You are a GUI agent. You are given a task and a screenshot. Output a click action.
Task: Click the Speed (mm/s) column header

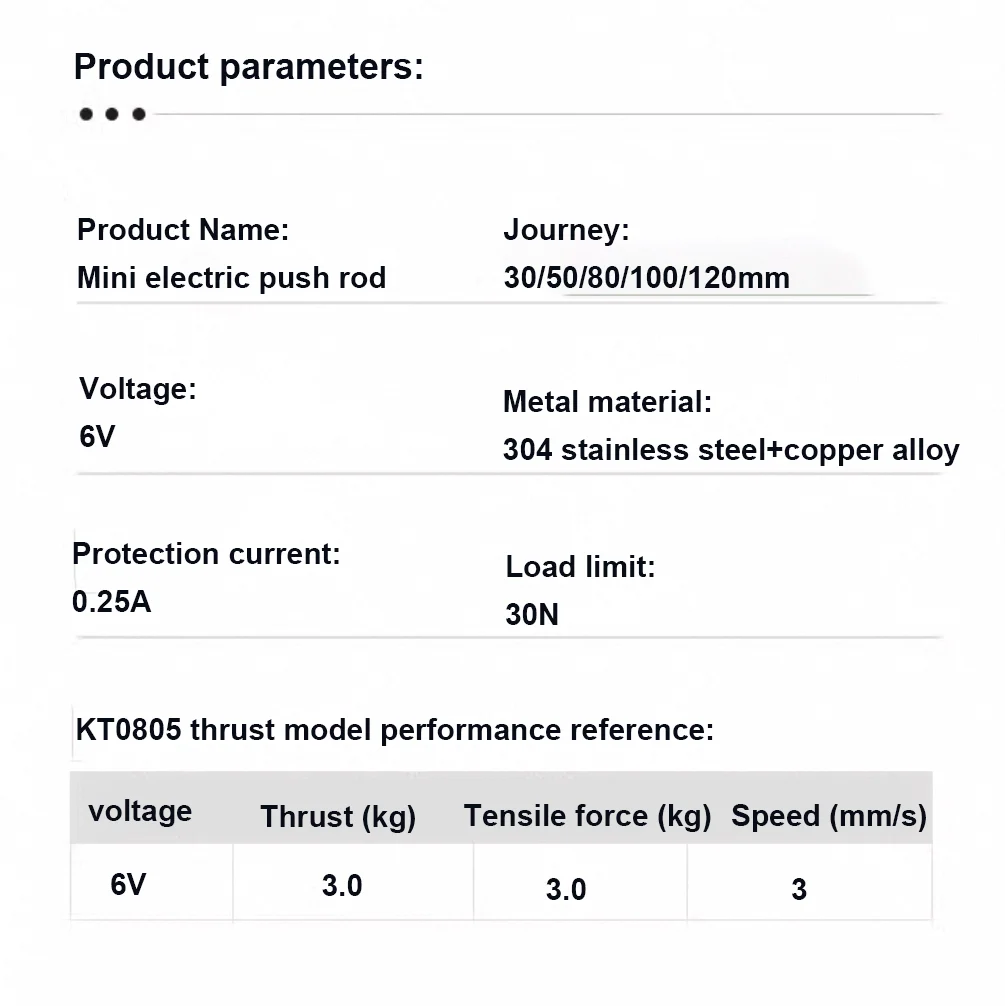coord(829,817)
